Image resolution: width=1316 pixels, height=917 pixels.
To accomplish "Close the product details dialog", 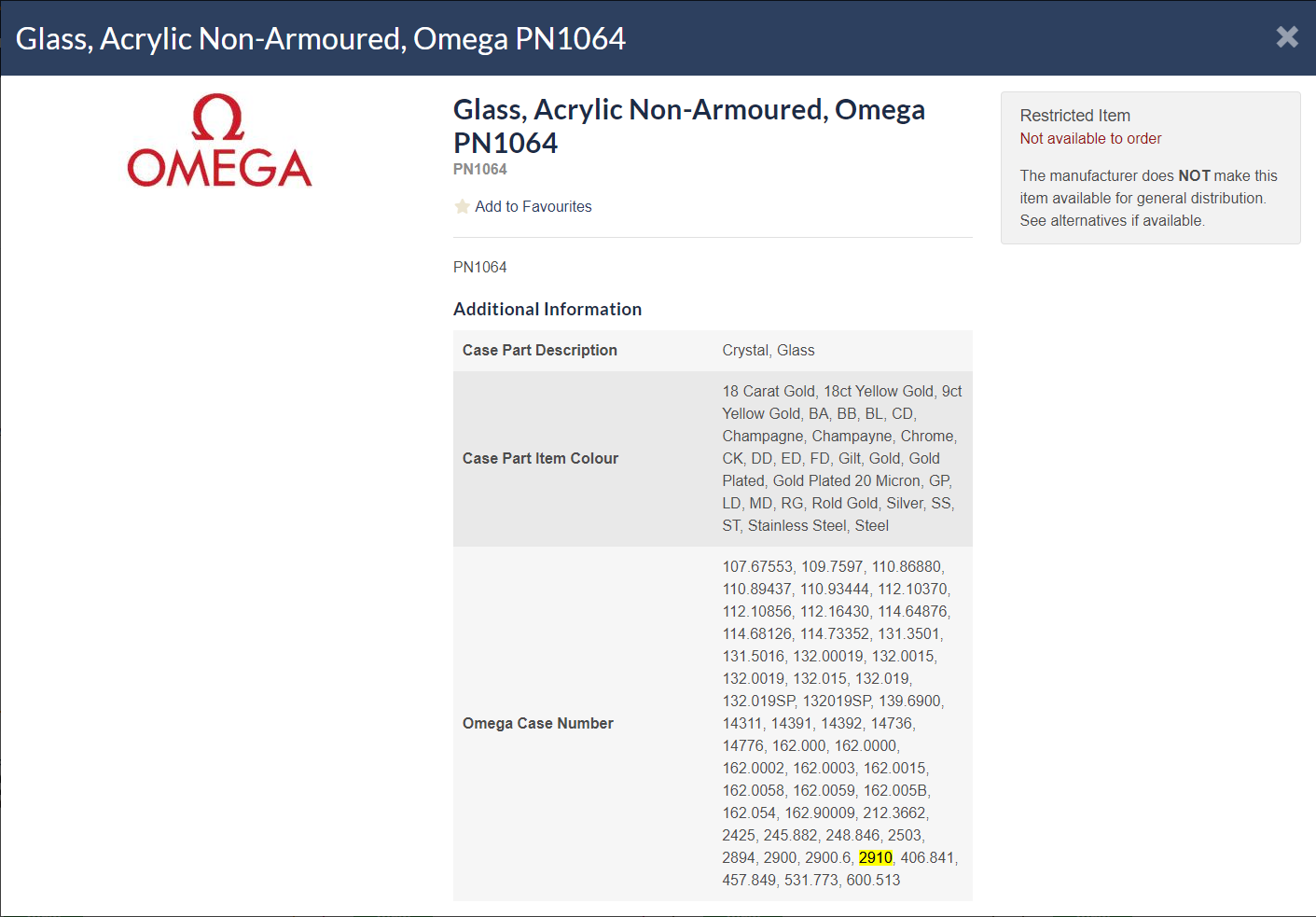I will point(1287,36).
